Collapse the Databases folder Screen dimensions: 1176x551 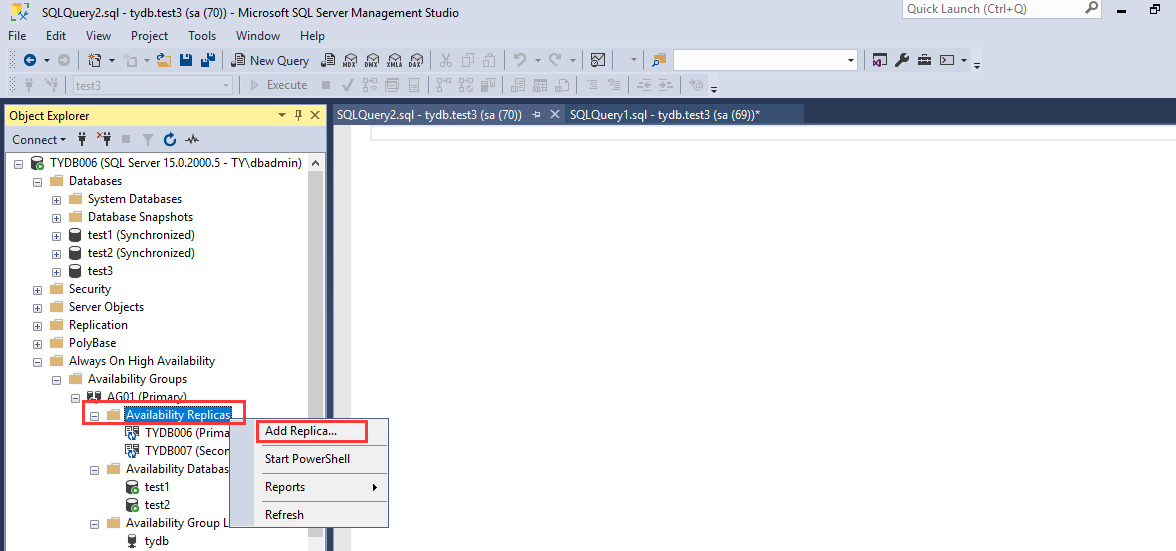pyautogui.click(x=38, y=181)
